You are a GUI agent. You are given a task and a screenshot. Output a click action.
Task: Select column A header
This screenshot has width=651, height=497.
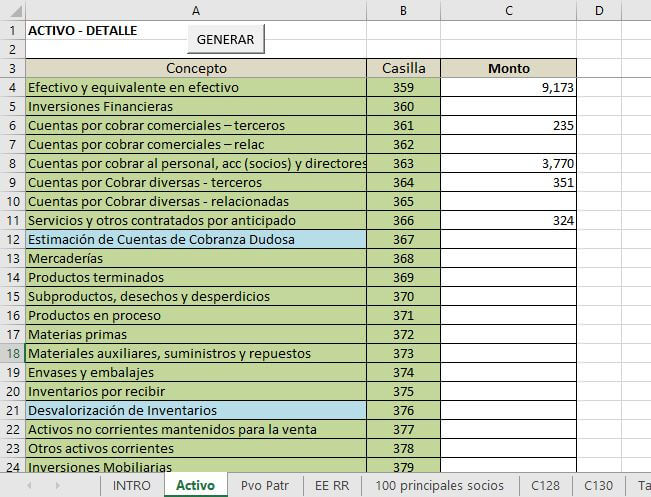tap(195, 10)
